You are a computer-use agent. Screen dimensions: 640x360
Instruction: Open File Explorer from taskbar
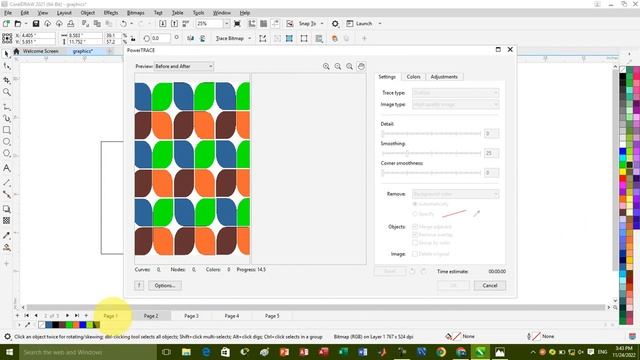pyautogui.click(x=186, y=352)
